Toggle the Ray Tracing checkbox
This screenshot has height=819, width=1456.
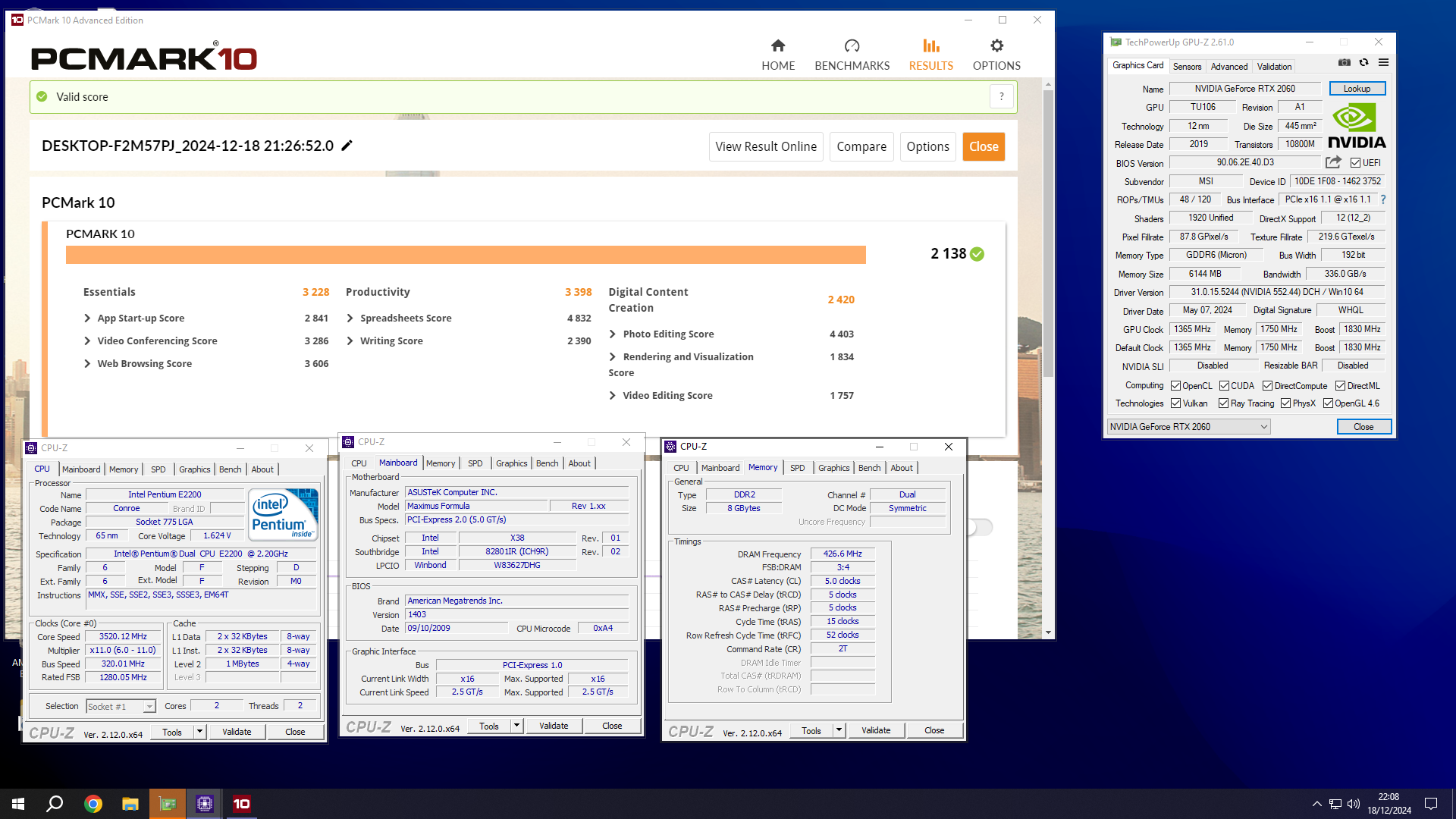[1223, 403]
